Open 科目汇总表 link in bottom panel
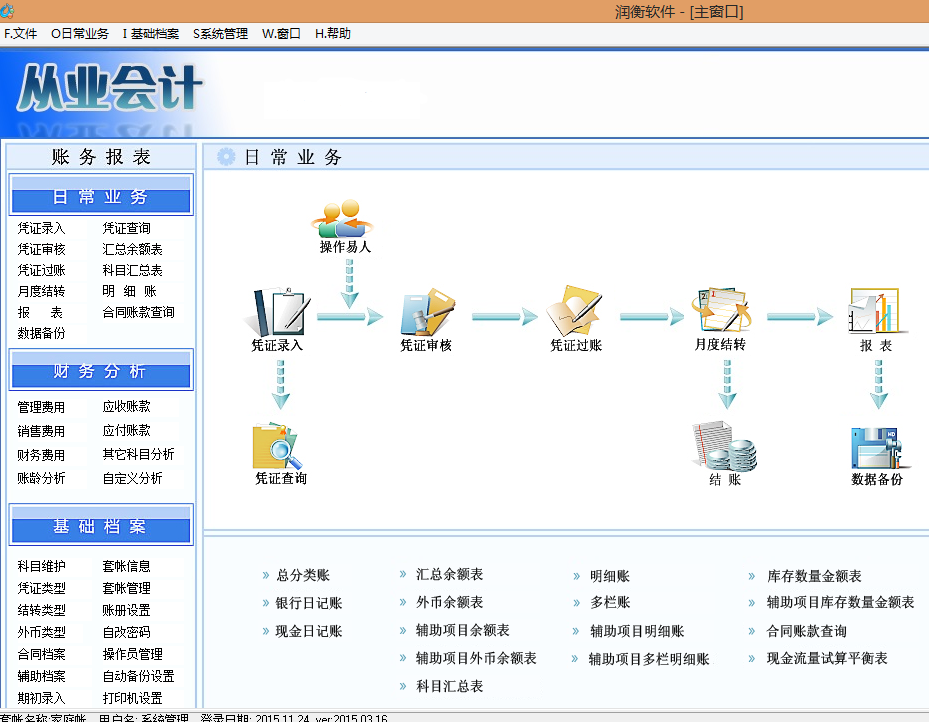This screenshot has height=722, width=929. coord(450,686)
